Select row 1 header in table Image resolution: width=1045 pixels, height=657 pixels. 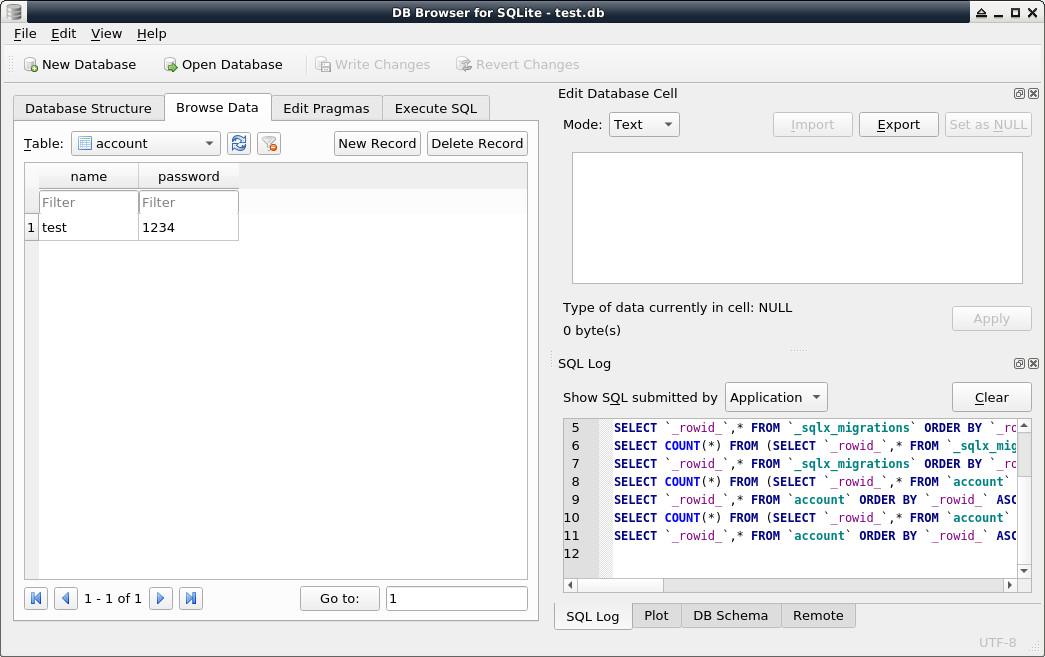[x=31, y=227]
